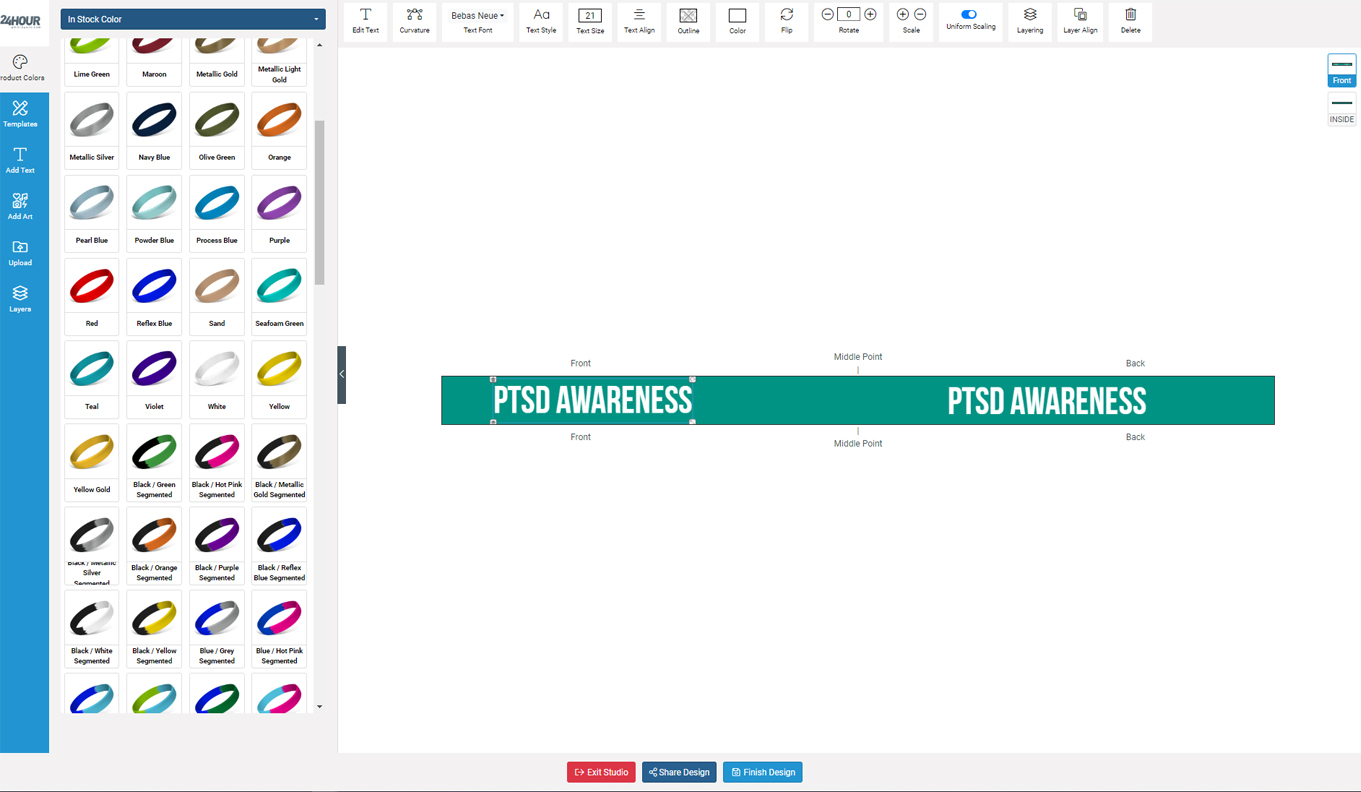The image size is (1361, 792).
Task: Open the Product Colors panel
Action: click(x=20, y=68)
